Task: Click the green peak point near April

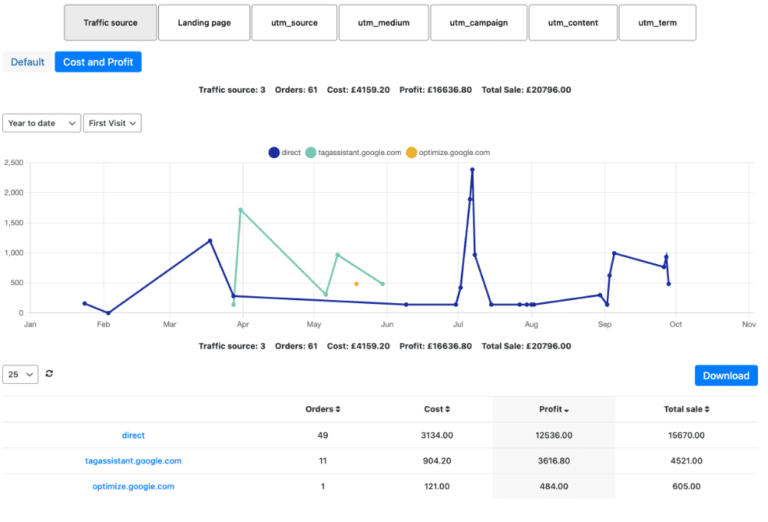Action: [x=240, y=210]
